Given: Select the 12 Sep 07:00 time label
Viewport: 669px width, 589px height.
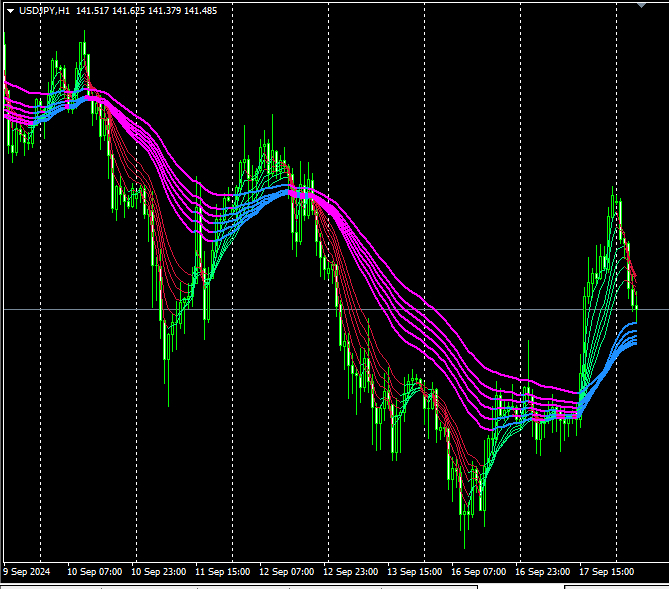Looking at the screenshot, I should [287, 572].
